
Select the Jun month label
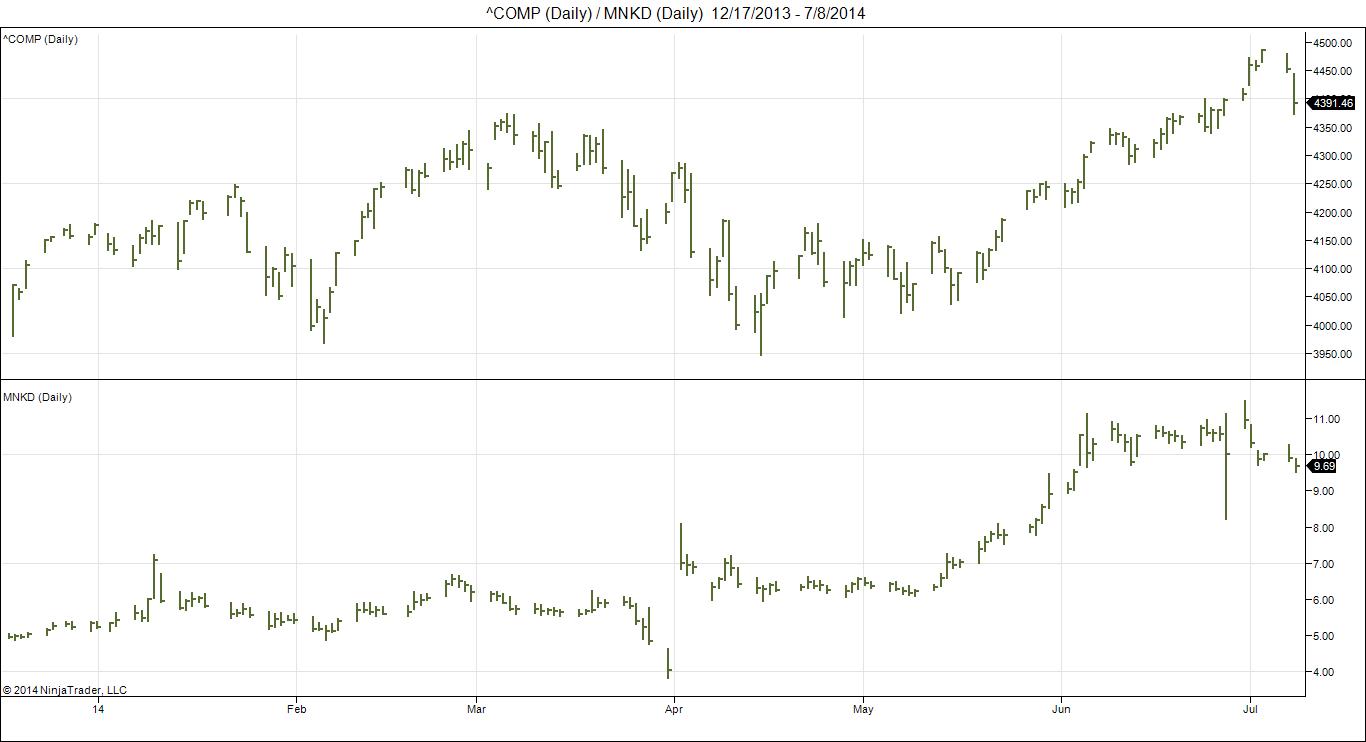coord(1061,710)
